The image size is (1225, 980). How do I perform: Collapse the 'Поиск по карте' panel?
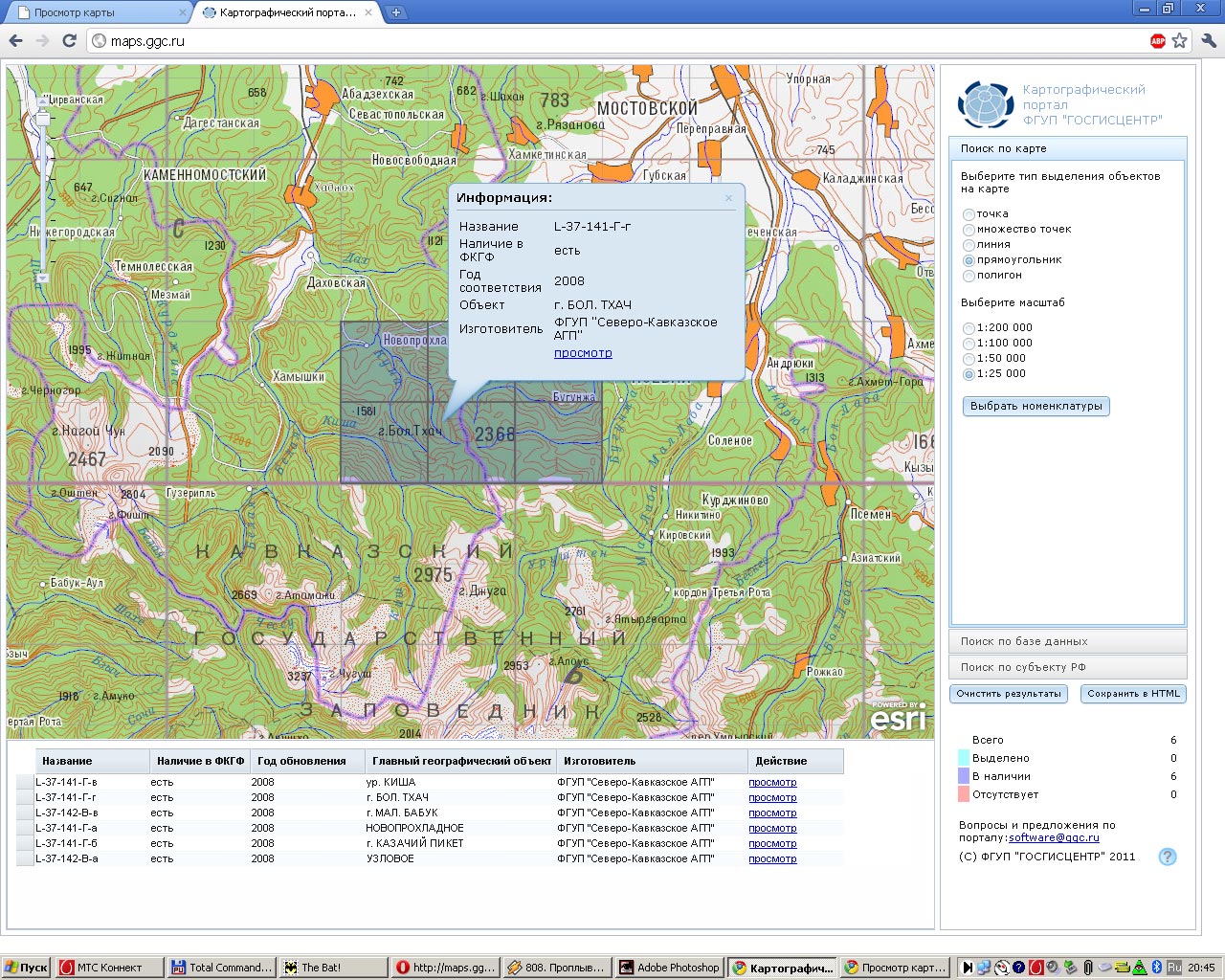tap(1067, 148)
